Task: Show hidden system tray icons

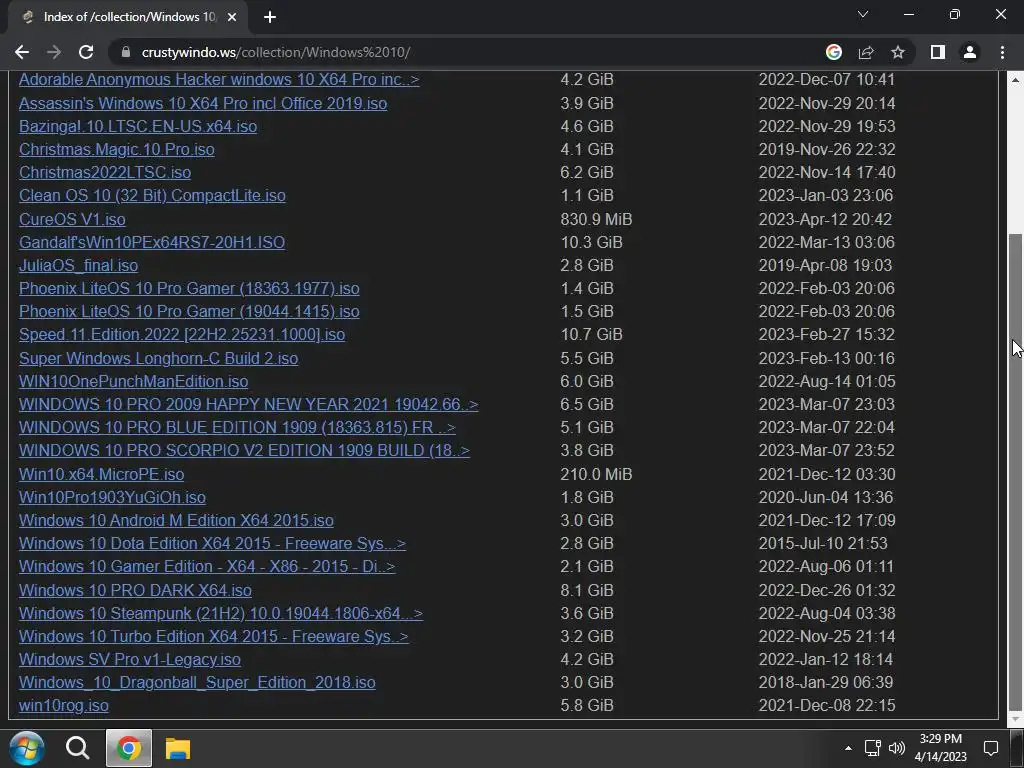Action: [x=848, y=748]
